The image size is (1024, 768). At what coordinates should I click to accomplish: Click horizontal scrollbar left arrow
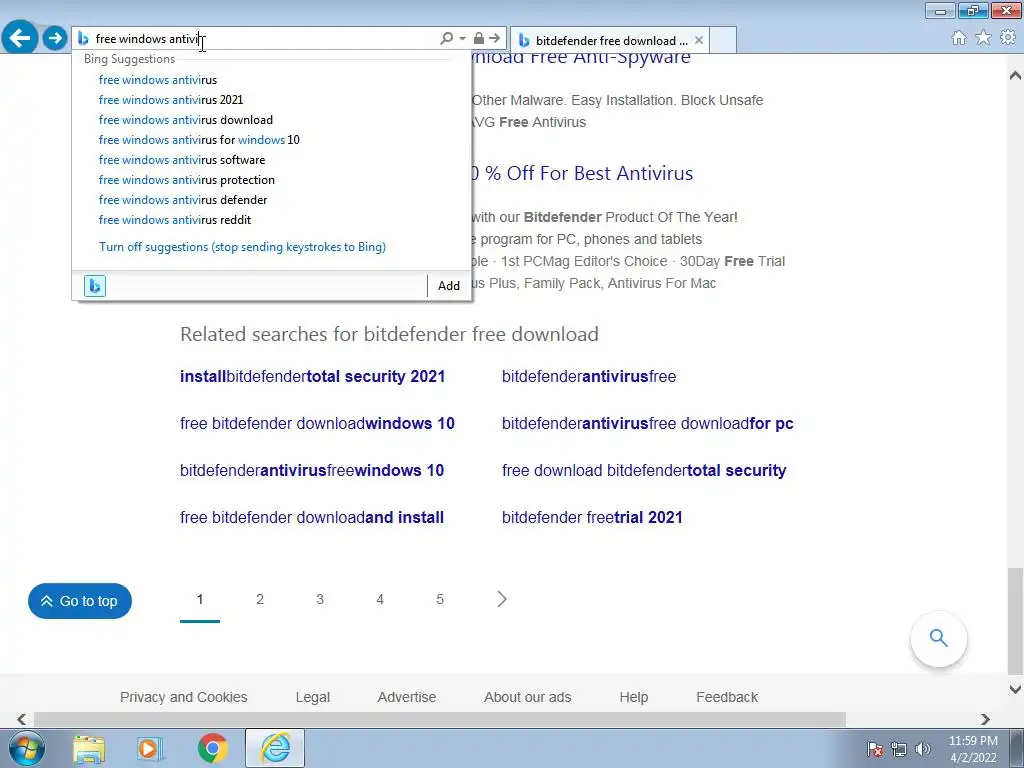[22, 719]
